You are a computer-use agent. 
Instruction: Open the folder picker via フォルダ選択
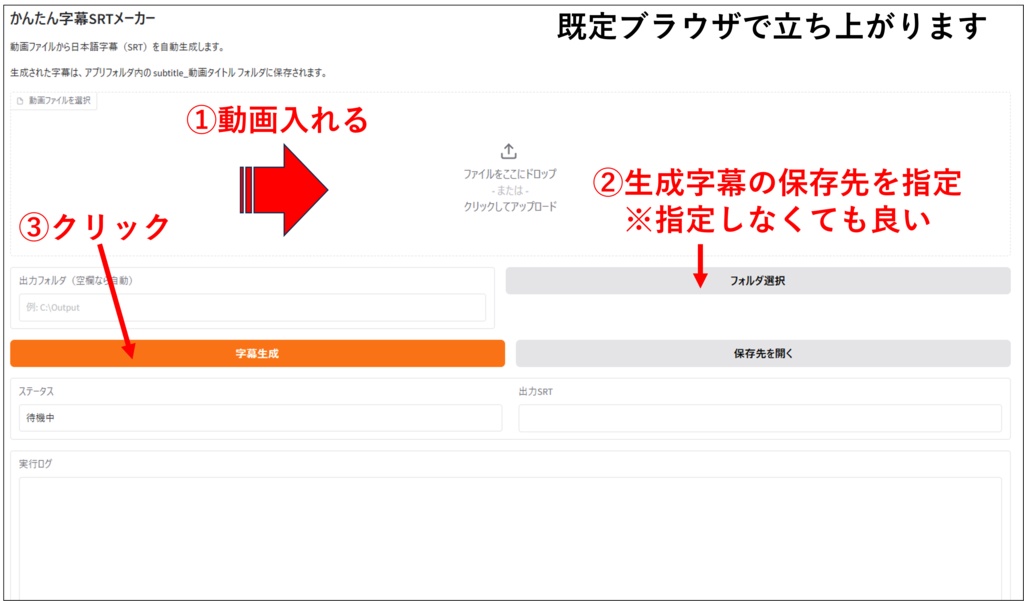coord(758,281)
